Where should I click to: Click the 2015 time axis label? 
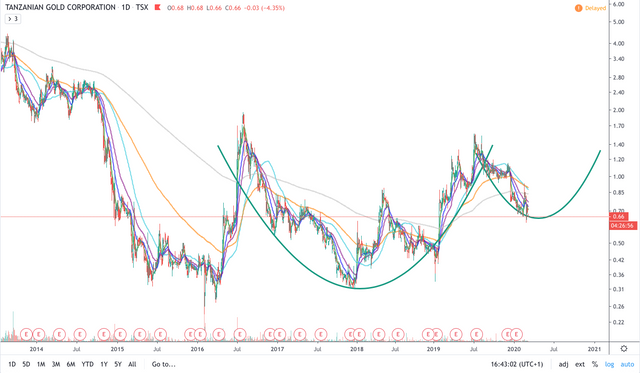click(x=117, y=349)
